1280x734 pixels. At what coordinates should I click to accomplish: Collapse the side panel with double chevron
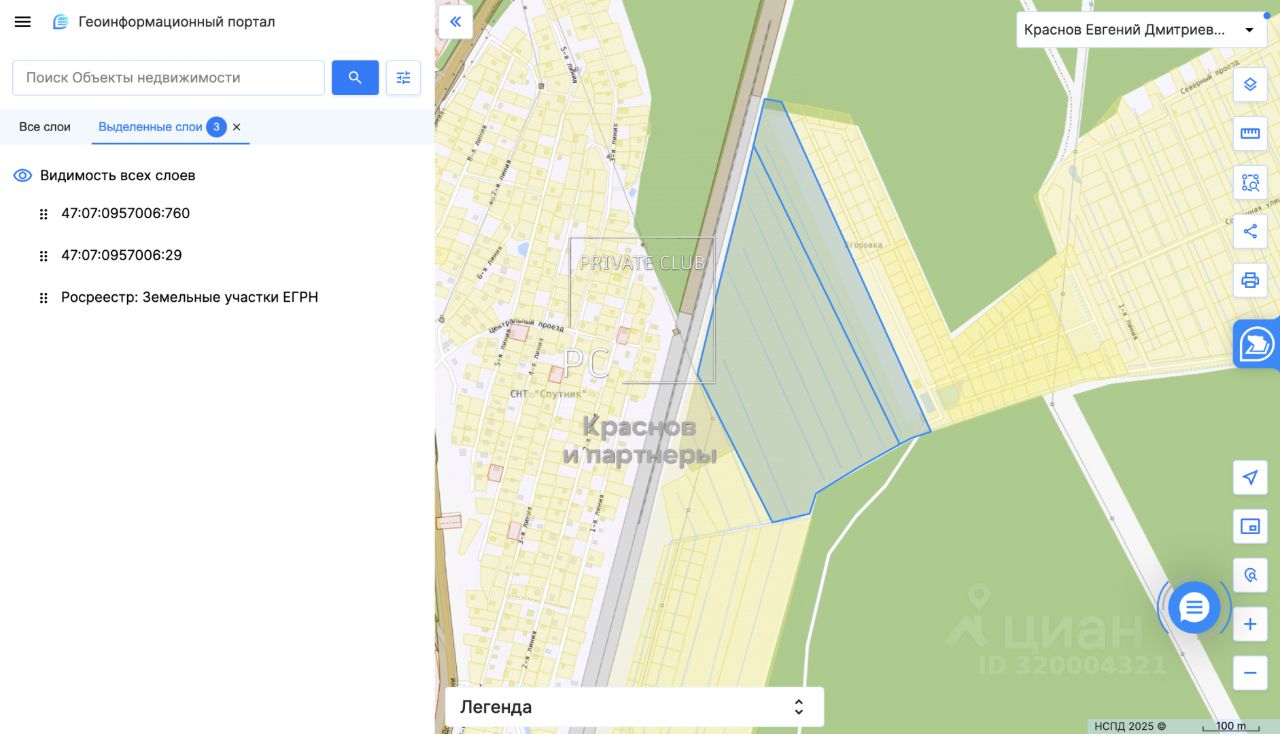click(456, 21)
